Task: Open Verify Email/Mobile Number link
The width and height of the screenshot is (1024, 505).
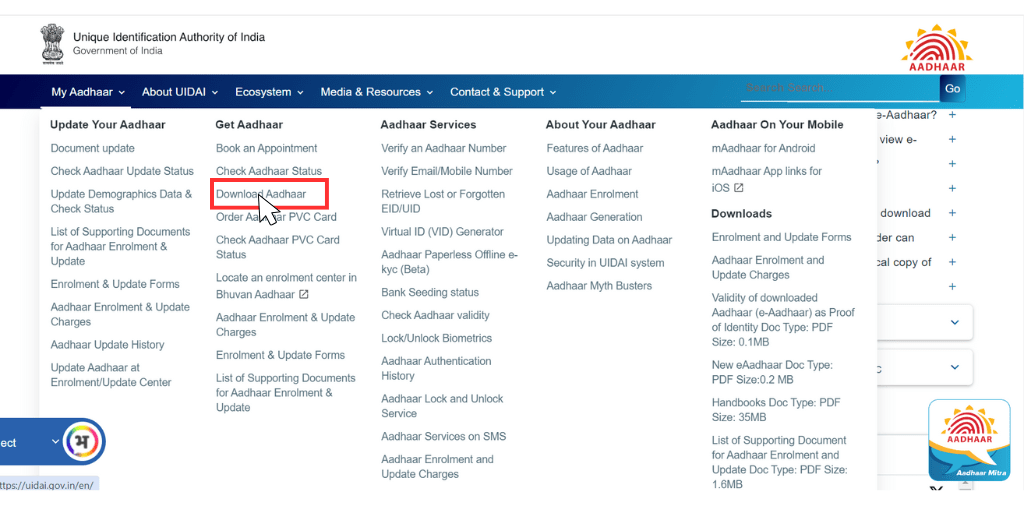Action: click(447, 171)
